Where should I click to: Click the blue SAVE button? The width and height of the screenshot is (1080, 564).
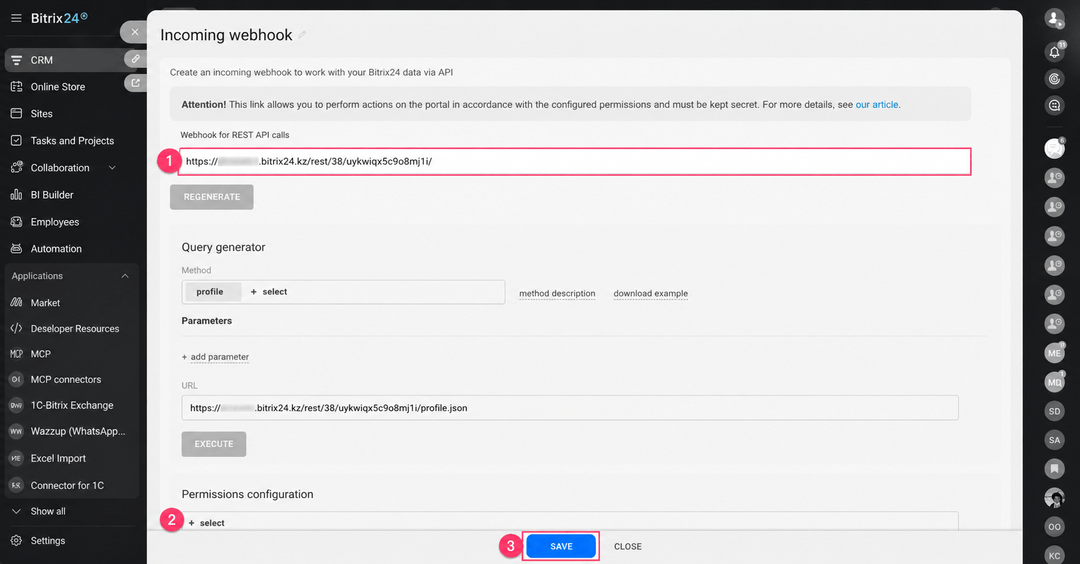(561, 546)
